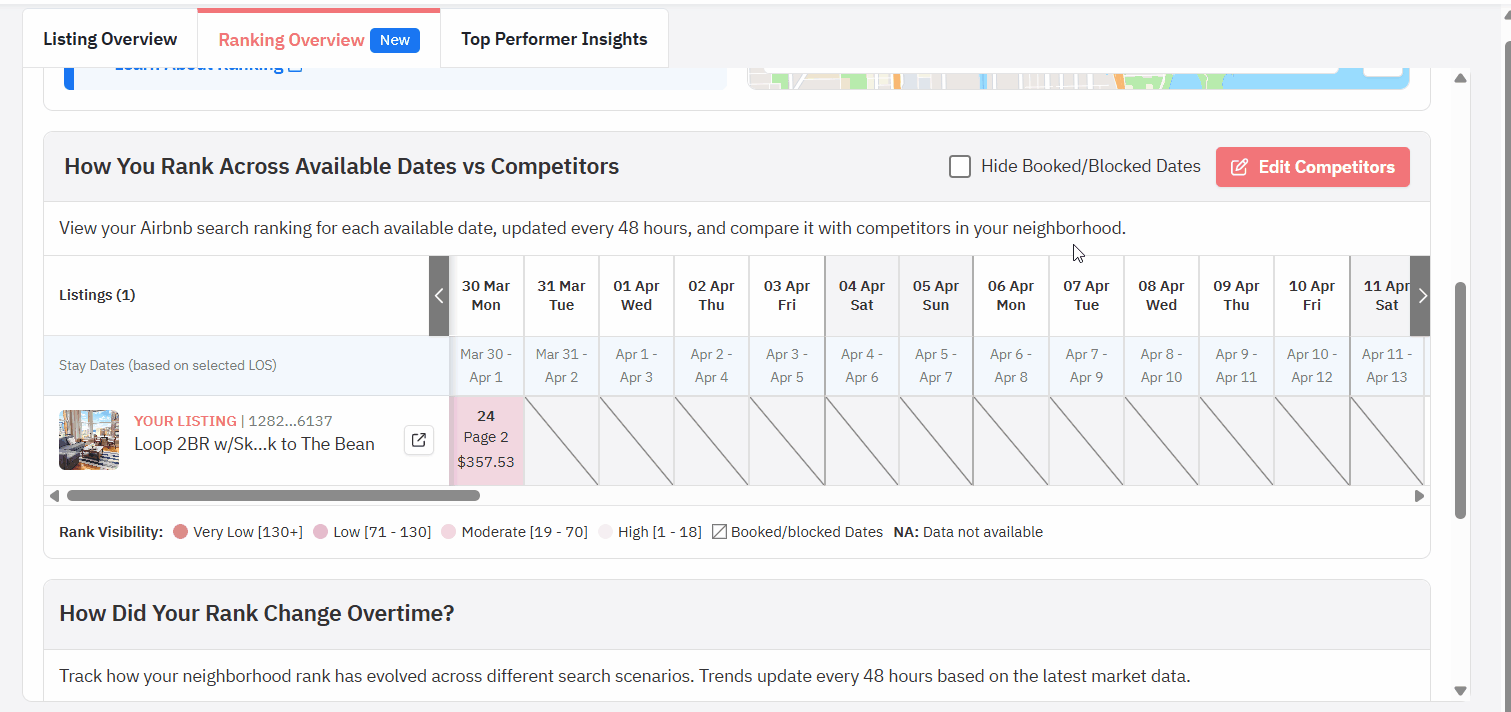Click the 04 Apr Sat column header
This screenshot has height=712, width=1511.
click(861, 296)
